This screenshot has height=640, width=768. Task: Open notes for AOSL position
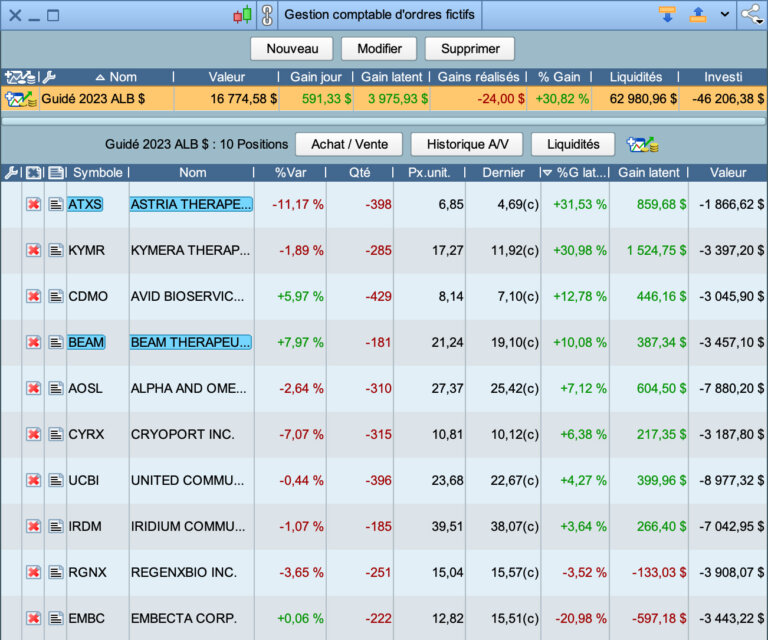[x=56, y=388]
